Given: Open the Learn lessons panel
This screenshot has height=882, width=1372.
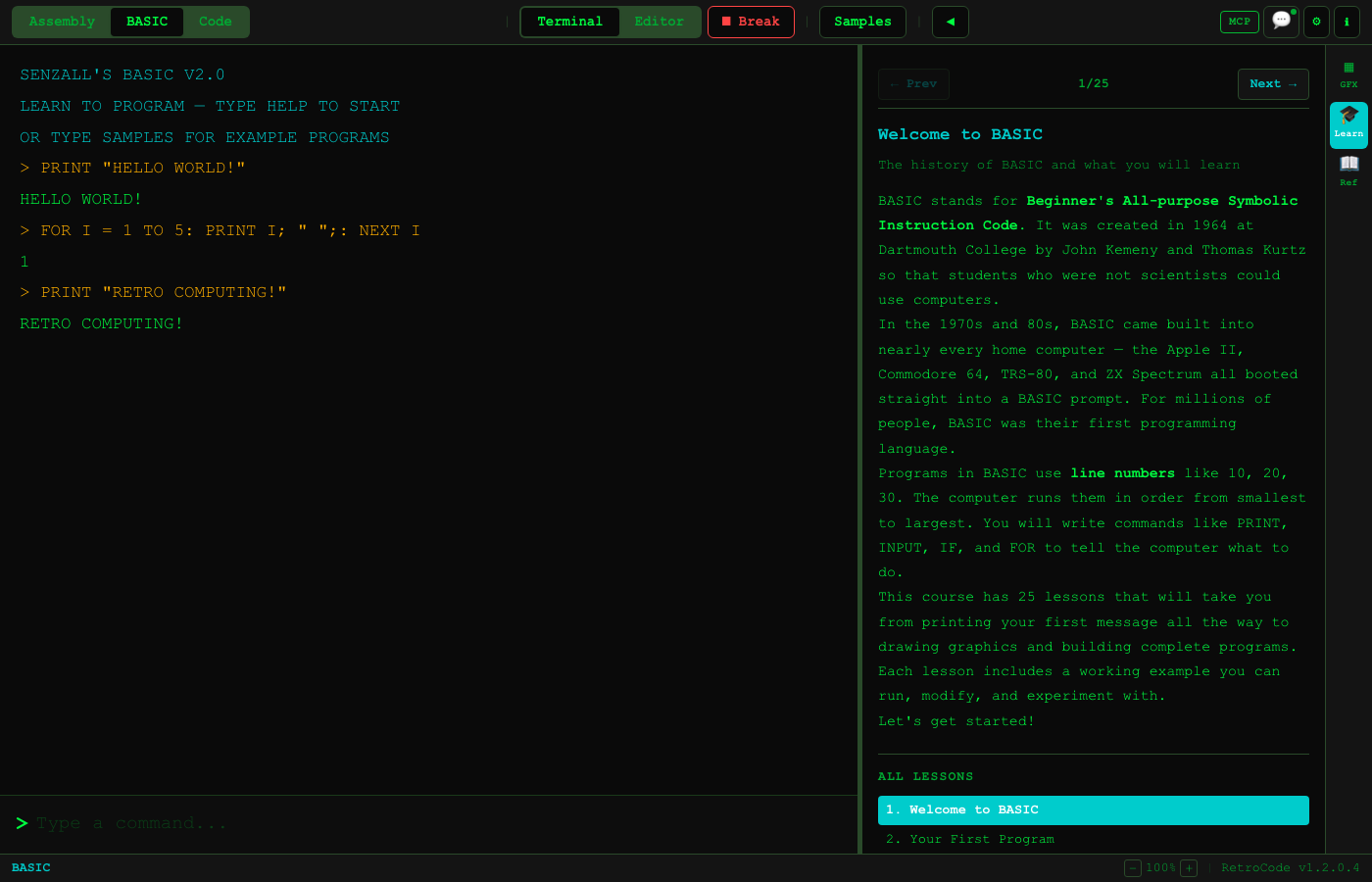Looking at the screenshot, I should click(1348, 124).
